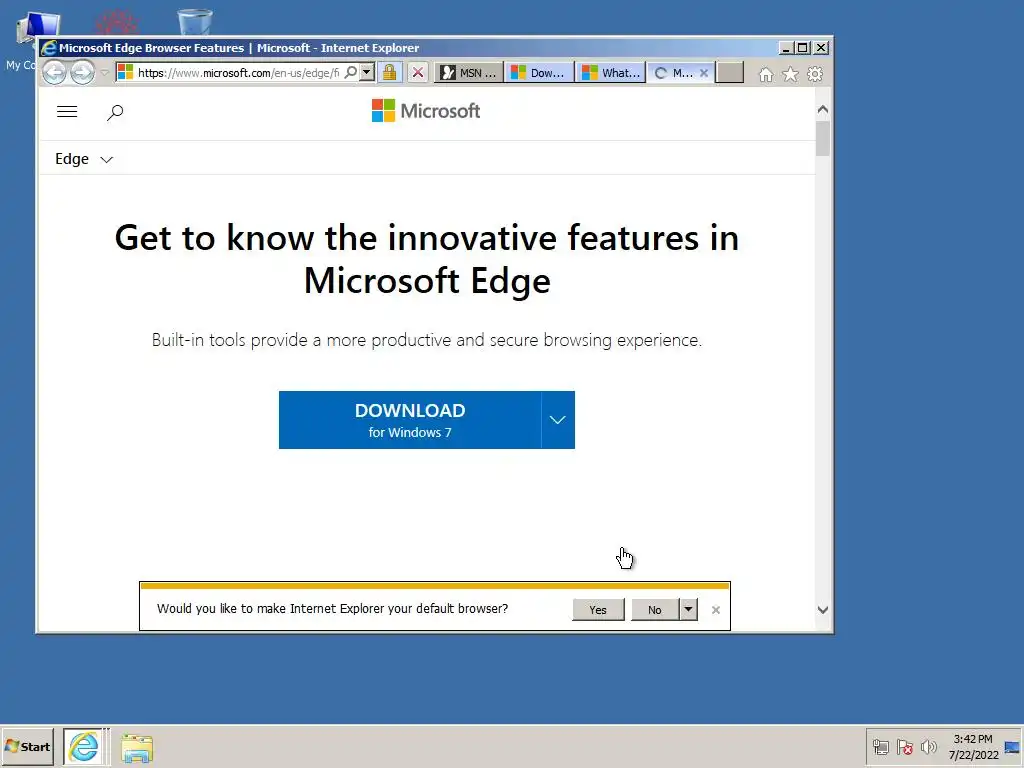Viewport: 1024px width, 768px height.
Task: Click the scrollbar up arrow
Action: [x=823, y=109]
